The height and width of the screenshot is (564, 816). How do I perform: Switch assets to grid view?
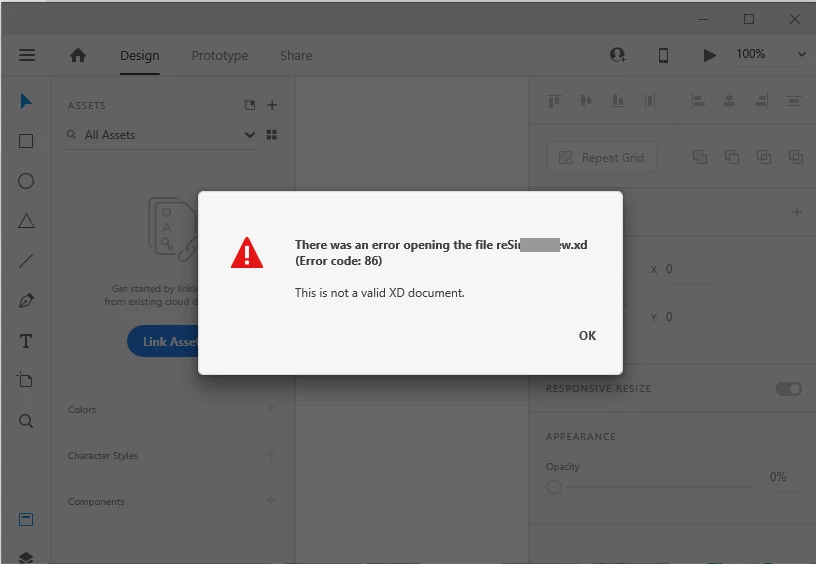[272, 135]
